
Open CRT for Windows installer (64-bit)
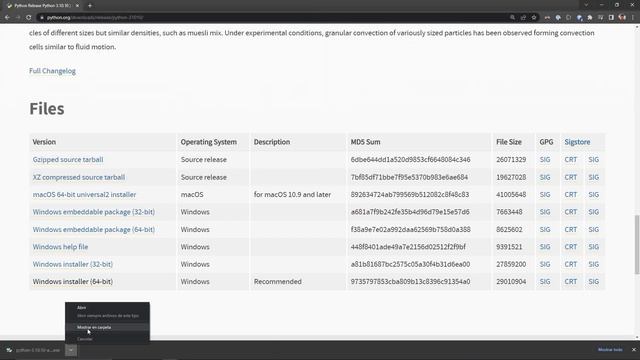click(x=571, y=282)
